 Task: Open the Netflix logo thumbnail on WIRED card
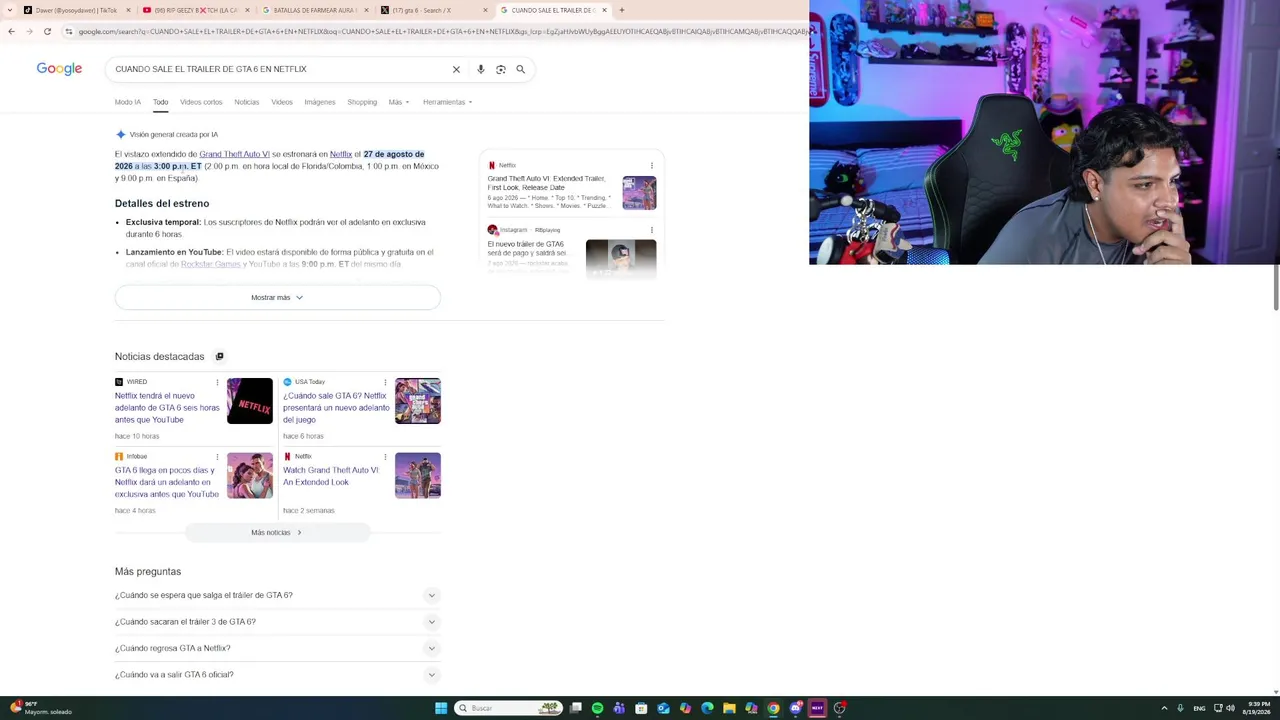pyautogui.click(x=250, y=401)
